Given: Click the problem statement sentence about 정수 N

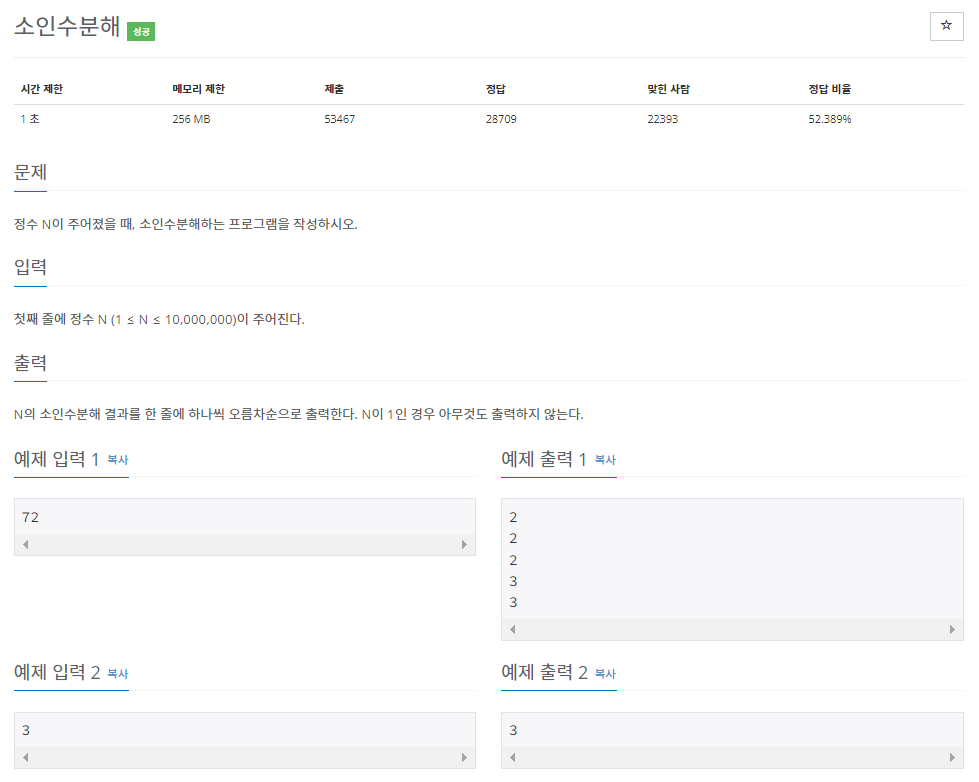Looking at the screenshot, I should (185, 224).
